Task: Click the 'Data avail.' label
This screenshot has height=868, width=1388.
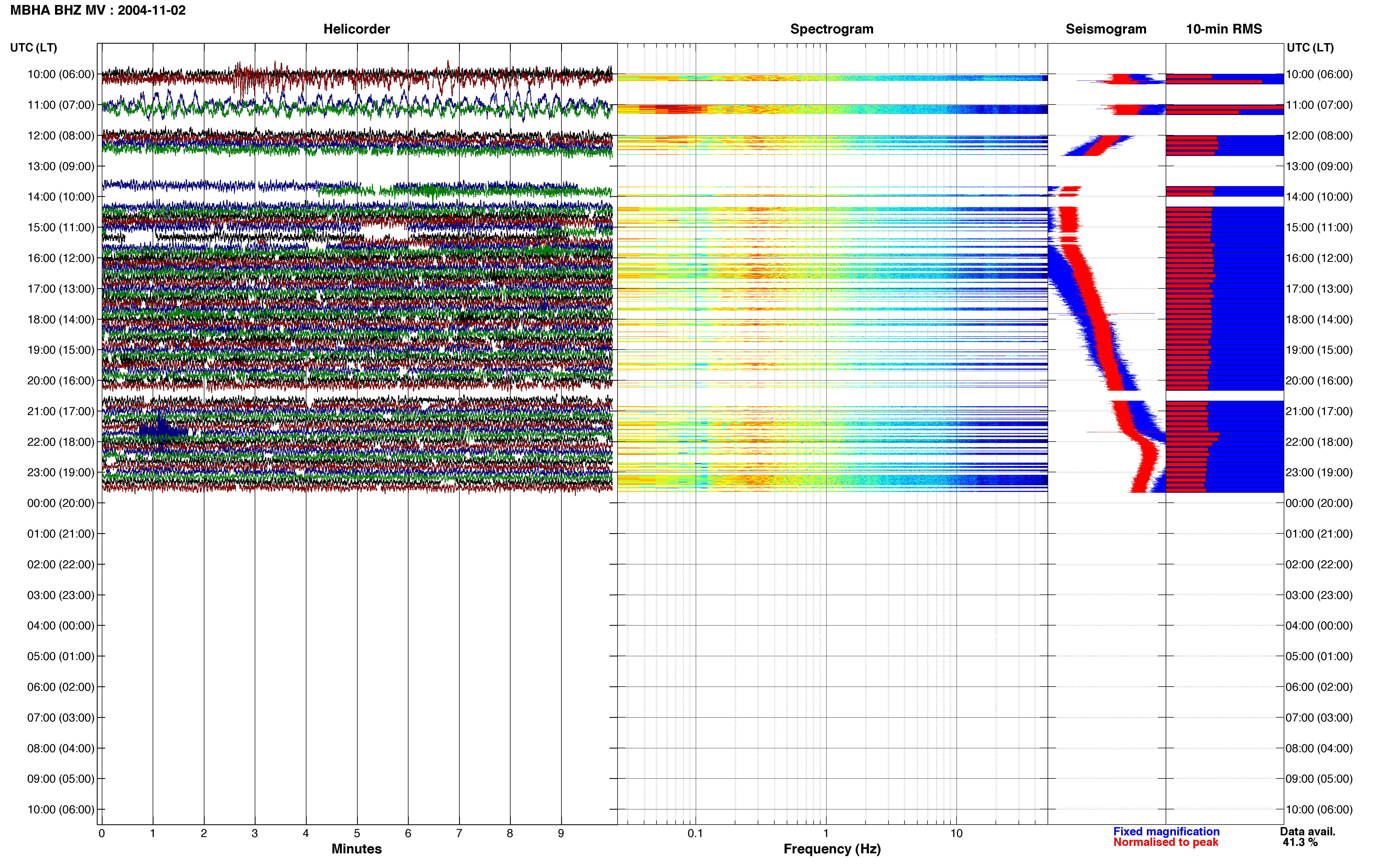Action: pyautogui.click(x=1308, y=831)
